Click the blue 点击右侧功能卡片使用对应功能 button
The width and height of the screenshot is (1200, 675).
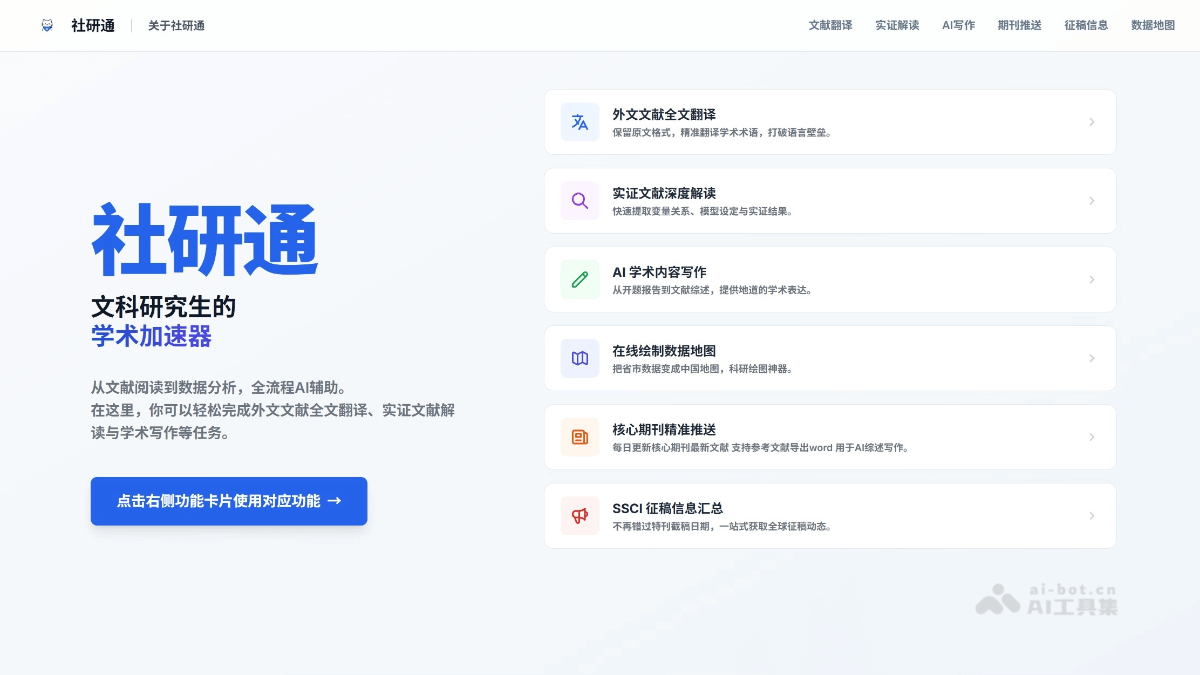pos(229,501)
